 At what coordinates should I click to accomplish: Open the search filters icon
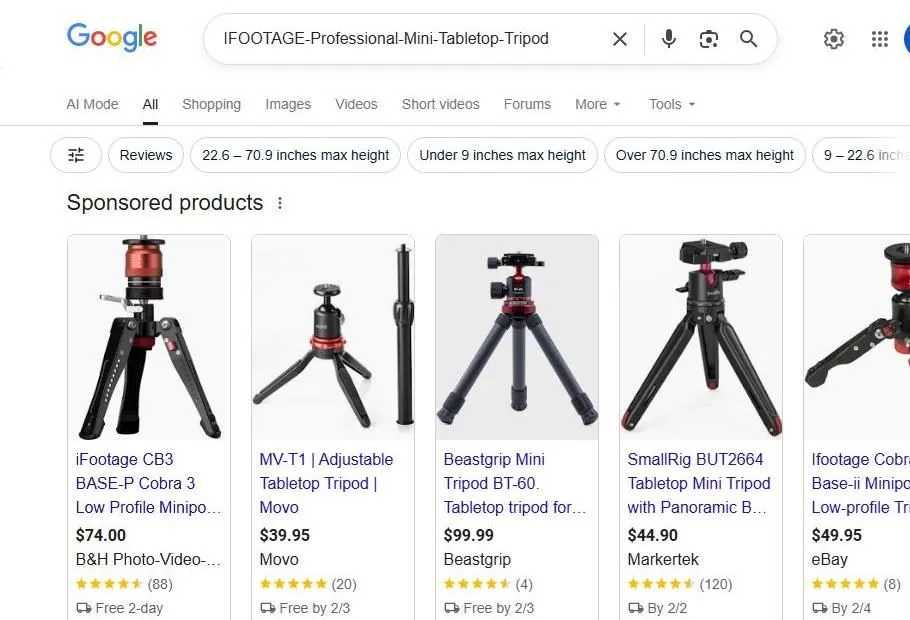point(75,155)
